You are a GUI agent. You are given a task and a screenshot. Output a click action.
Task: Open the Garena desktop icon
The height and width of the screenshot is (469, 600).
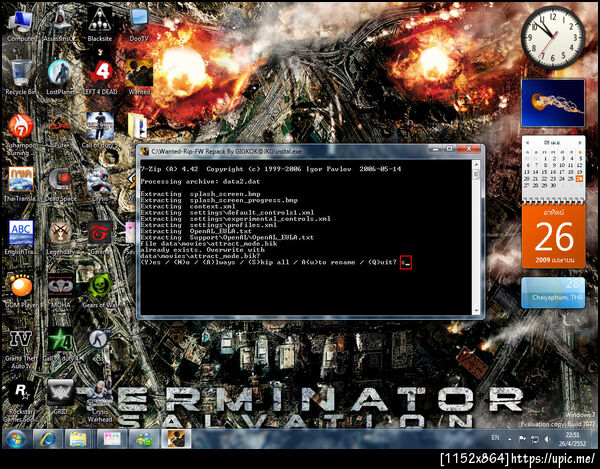pos(99,236)
